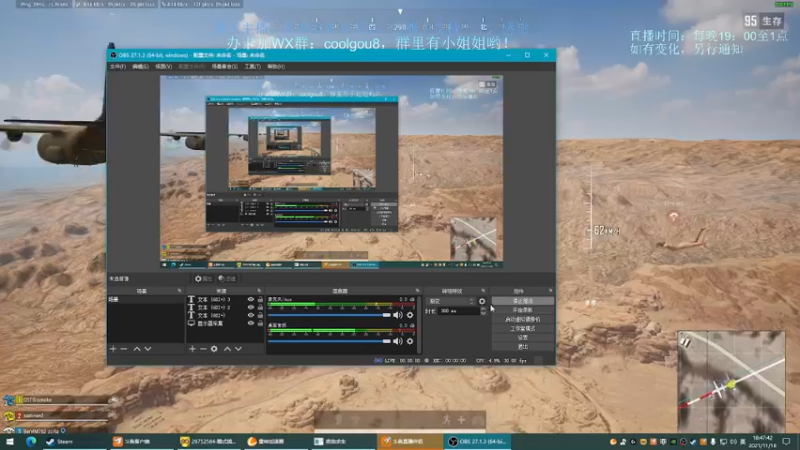This screenshot has width=800, height=450.
Task: Toggle visibility of text (GDI+) 3 source
Action: 251,299
